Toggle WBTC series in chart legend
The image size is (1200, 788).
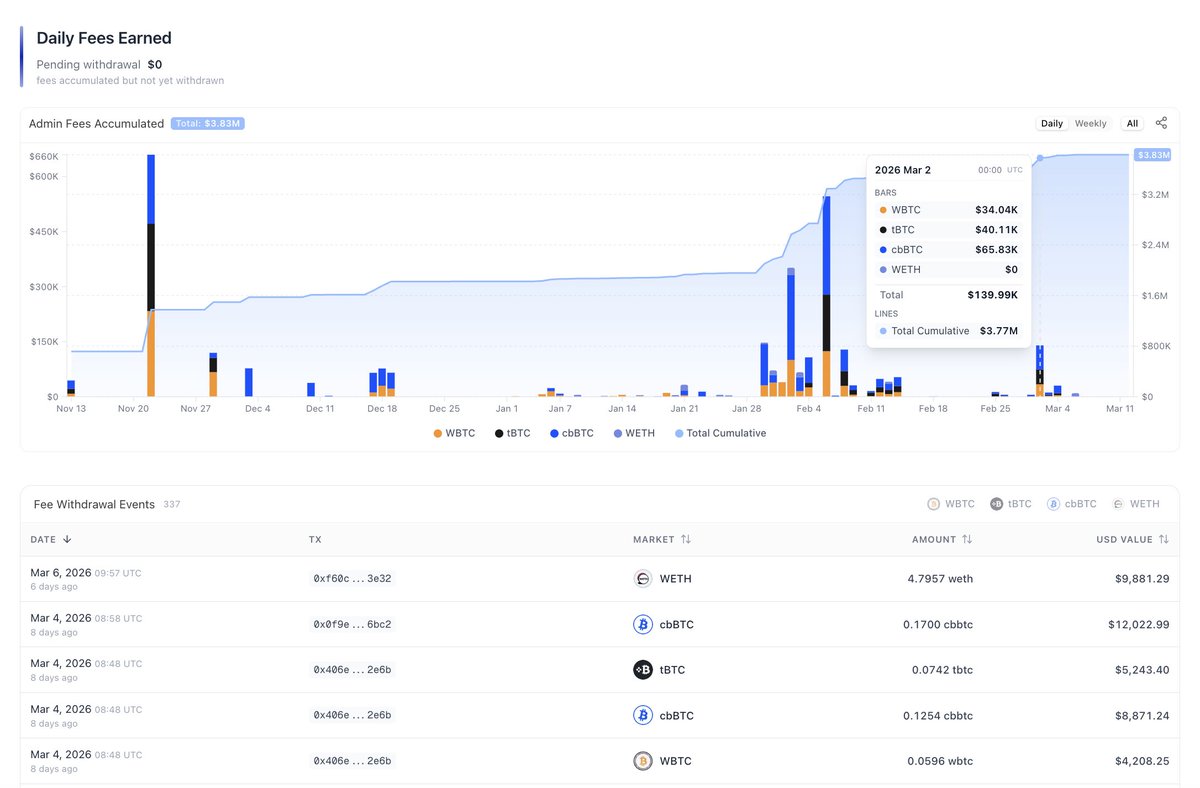(455, 433)
